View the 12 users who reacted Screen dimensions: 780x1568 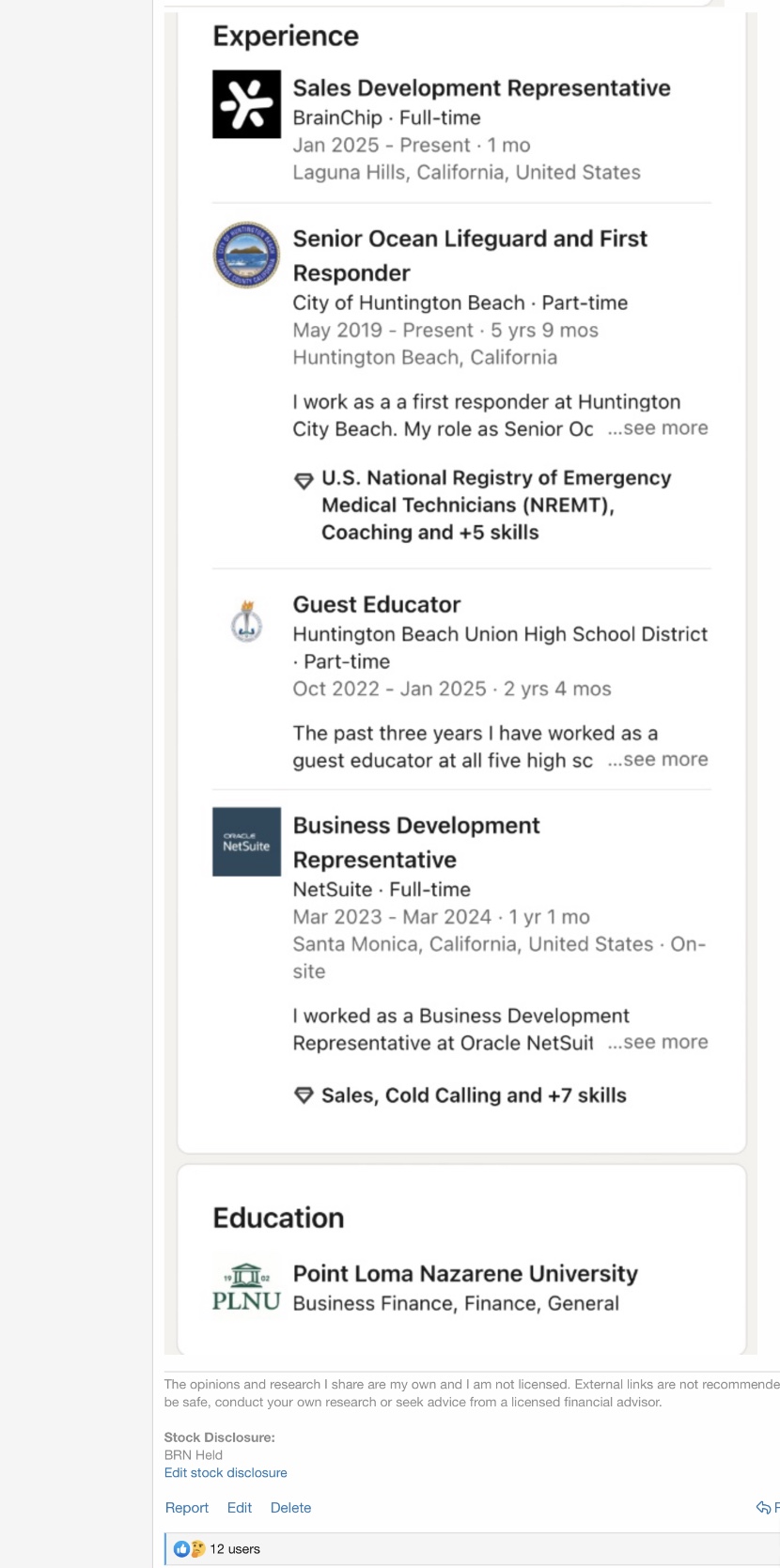(235, 1549)
